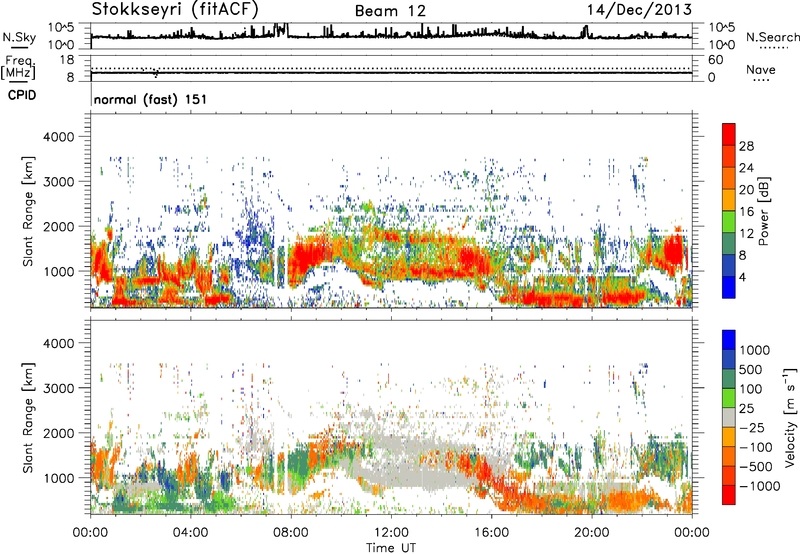
Task: Click the '28' label on the Power color bar
Action: click(746, 146)
